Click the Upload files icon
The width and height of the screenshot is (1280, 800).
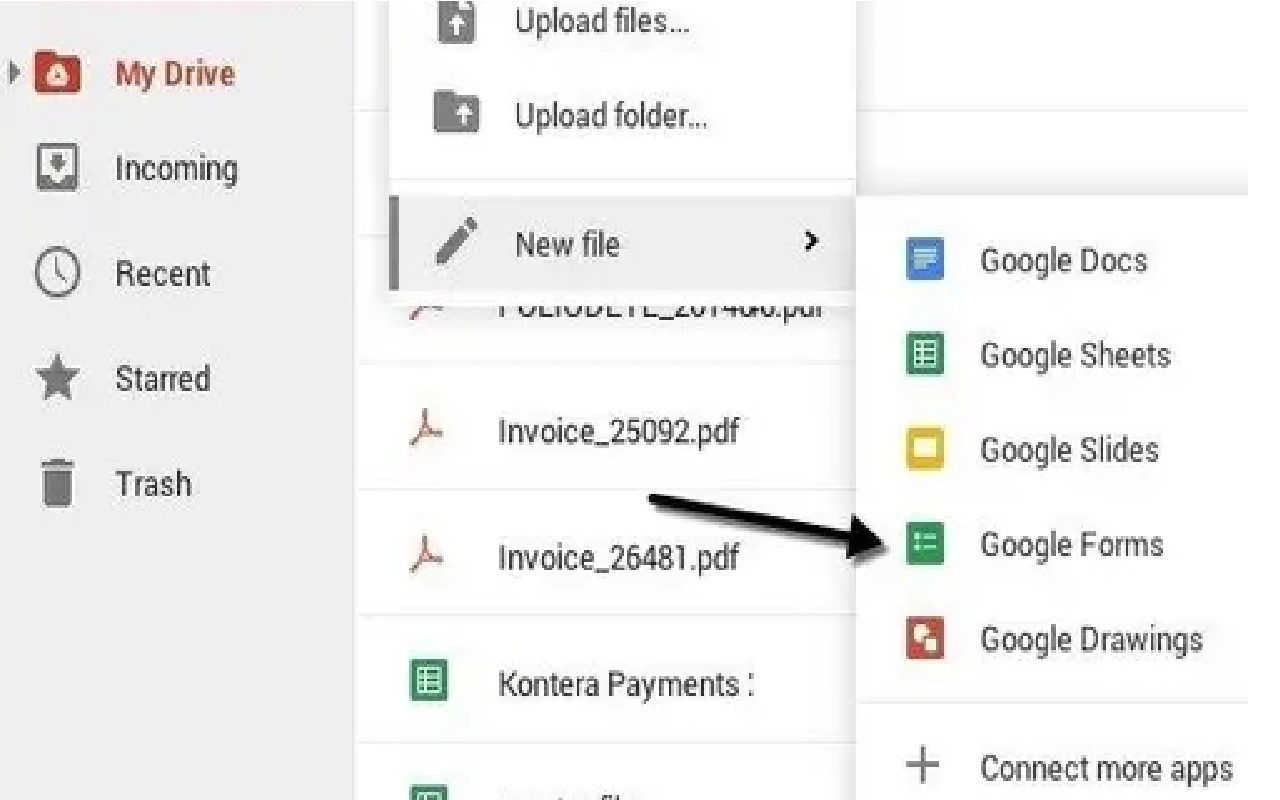click(457, 22)
